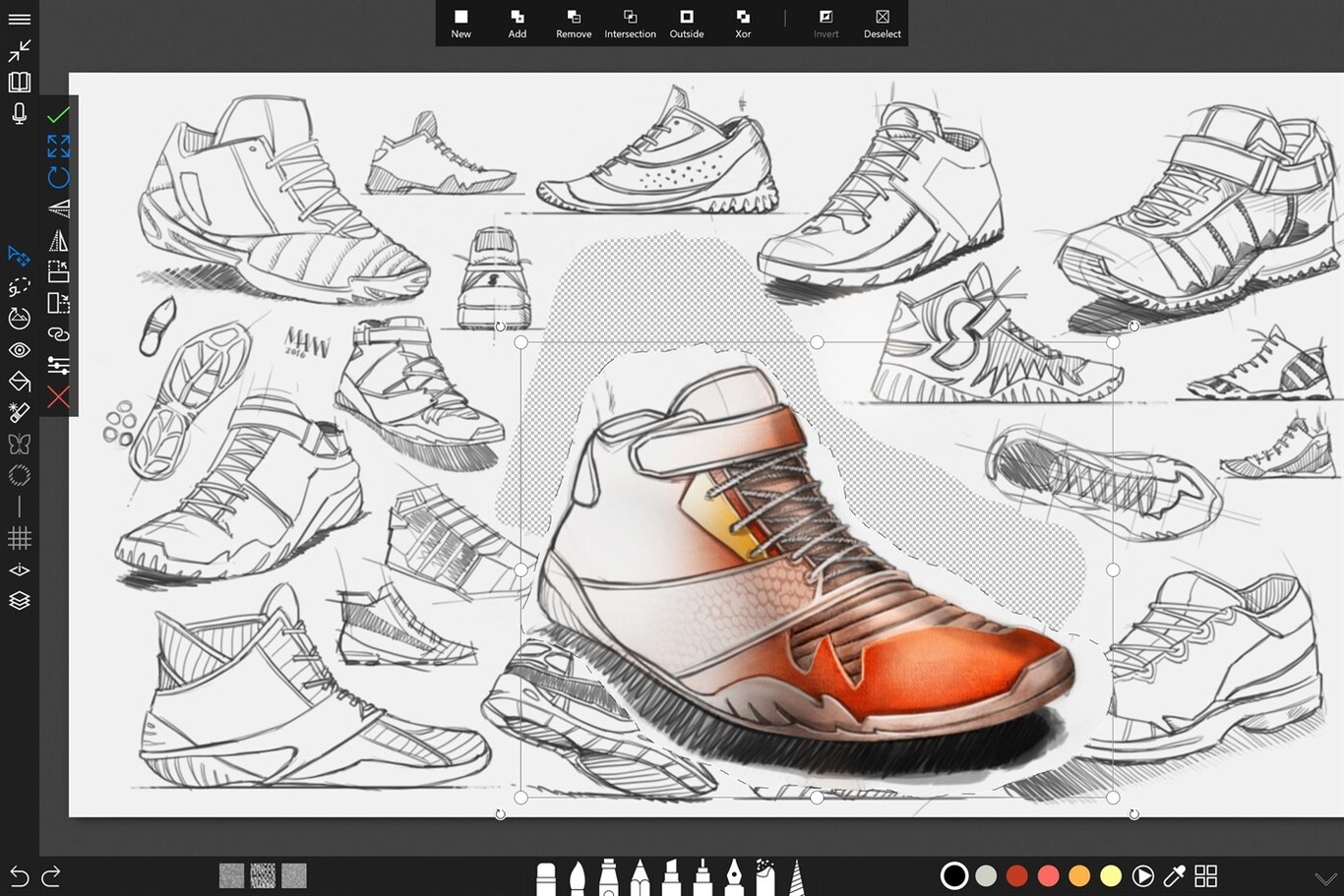Screen dimensions: 1344x896
Task: Open the Symmetry butterfly tool
Action: coord(19,445)
